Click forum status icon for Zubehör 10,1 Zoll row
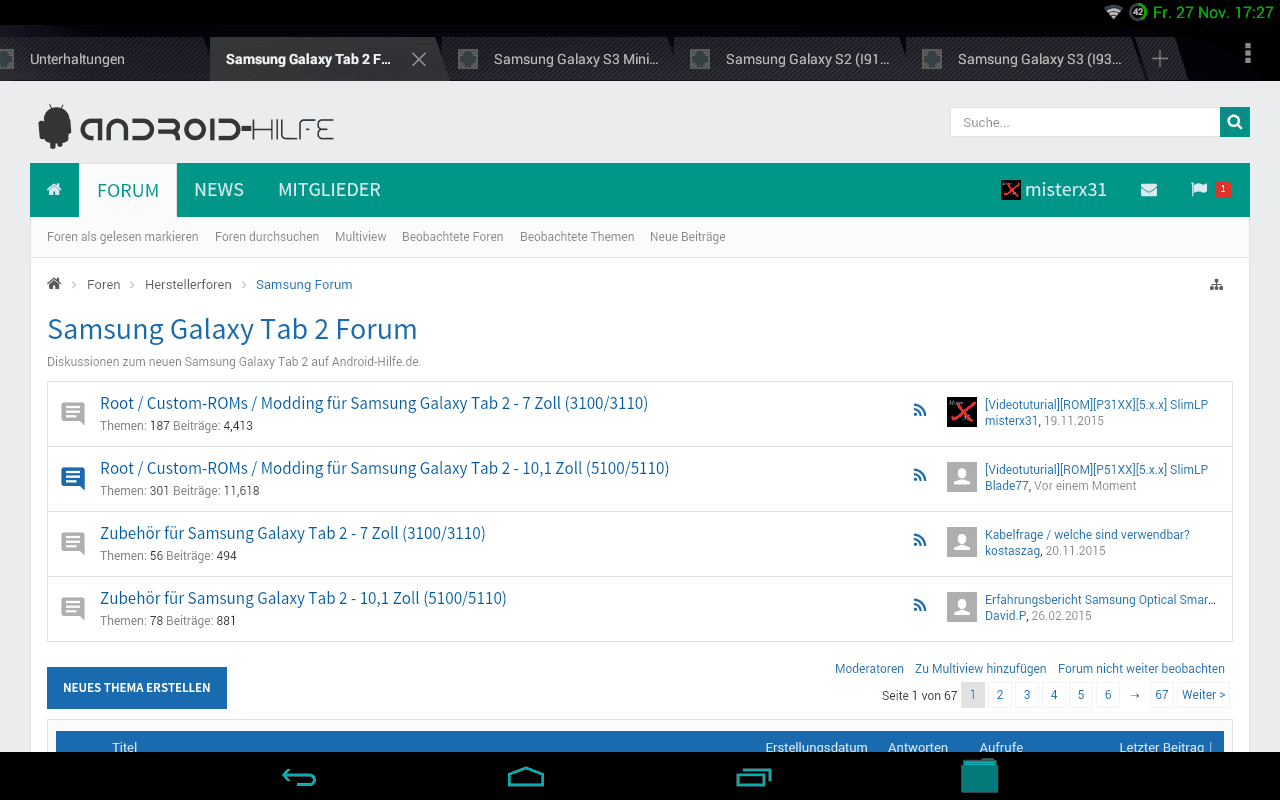Screen dimensions: 1280x800 tap(73, 607)
